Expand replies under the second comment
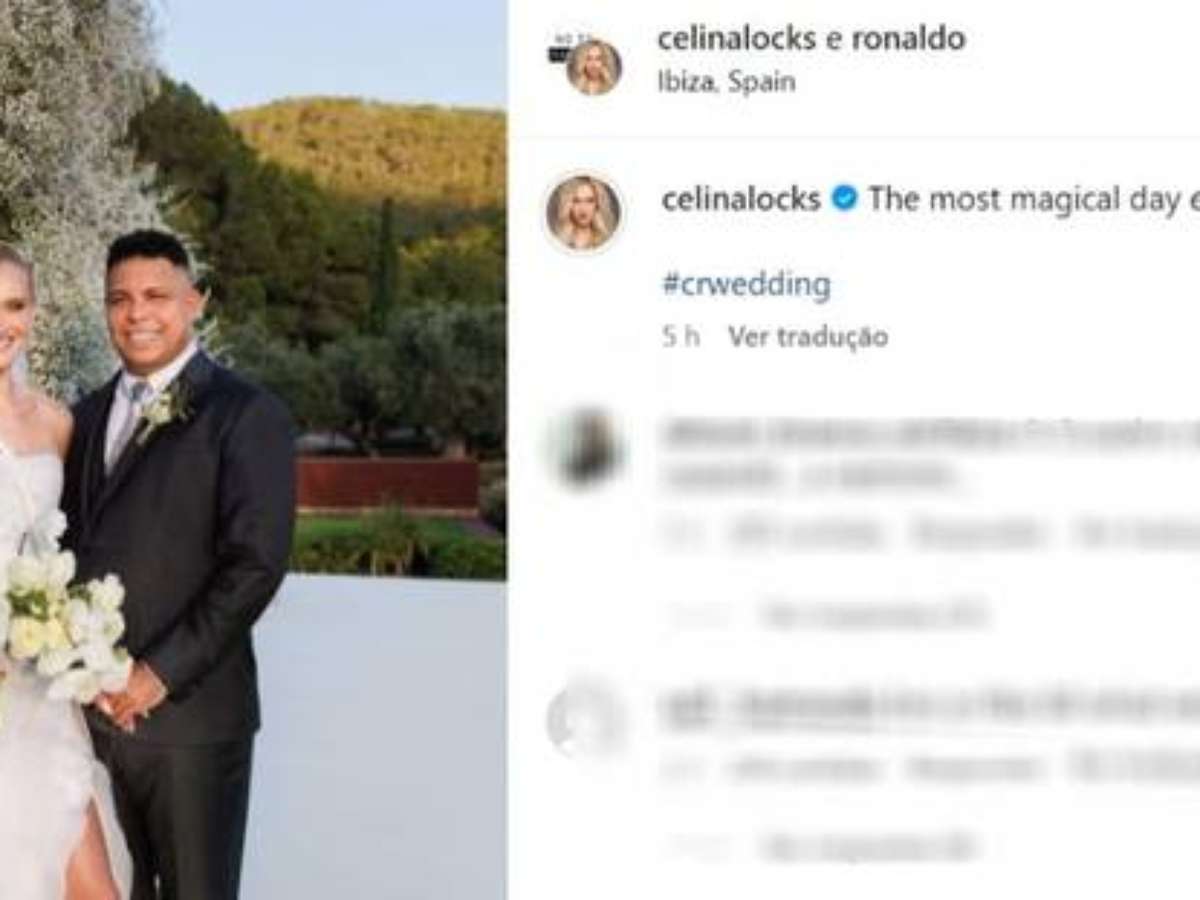This screenshot has height=900, width=1200. click(868, 847)
